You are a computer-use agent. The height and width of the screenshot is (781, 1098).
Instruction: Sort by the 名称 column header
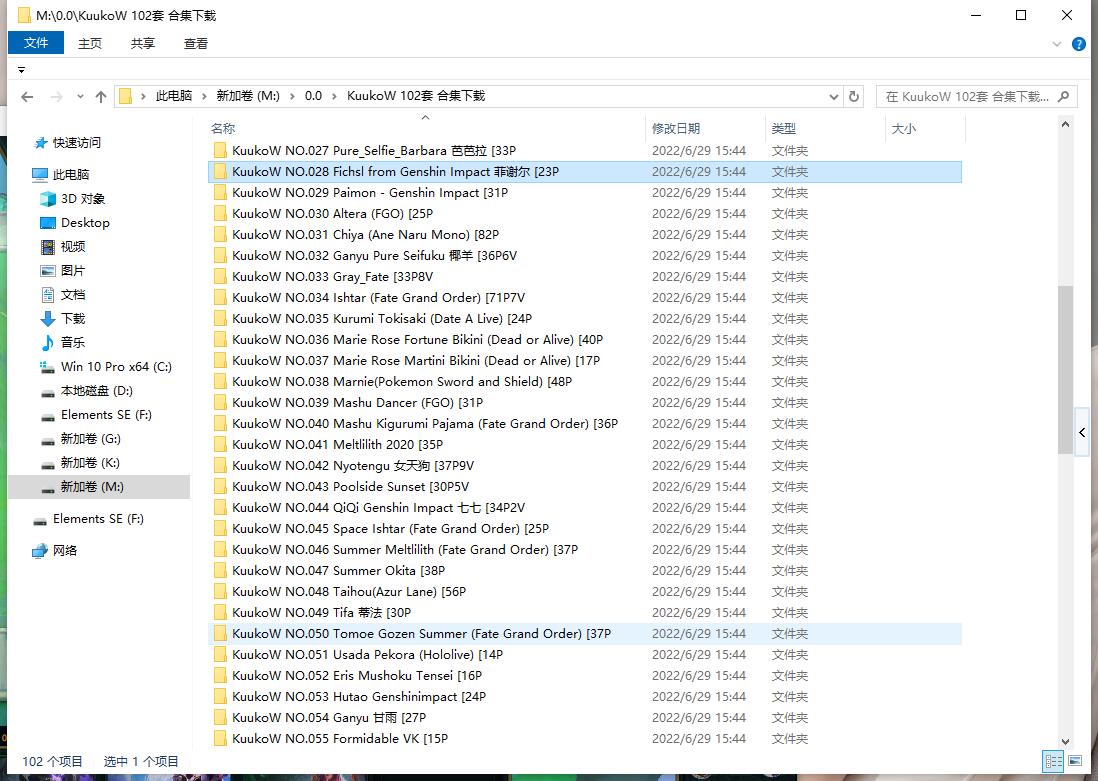[223, 128]
